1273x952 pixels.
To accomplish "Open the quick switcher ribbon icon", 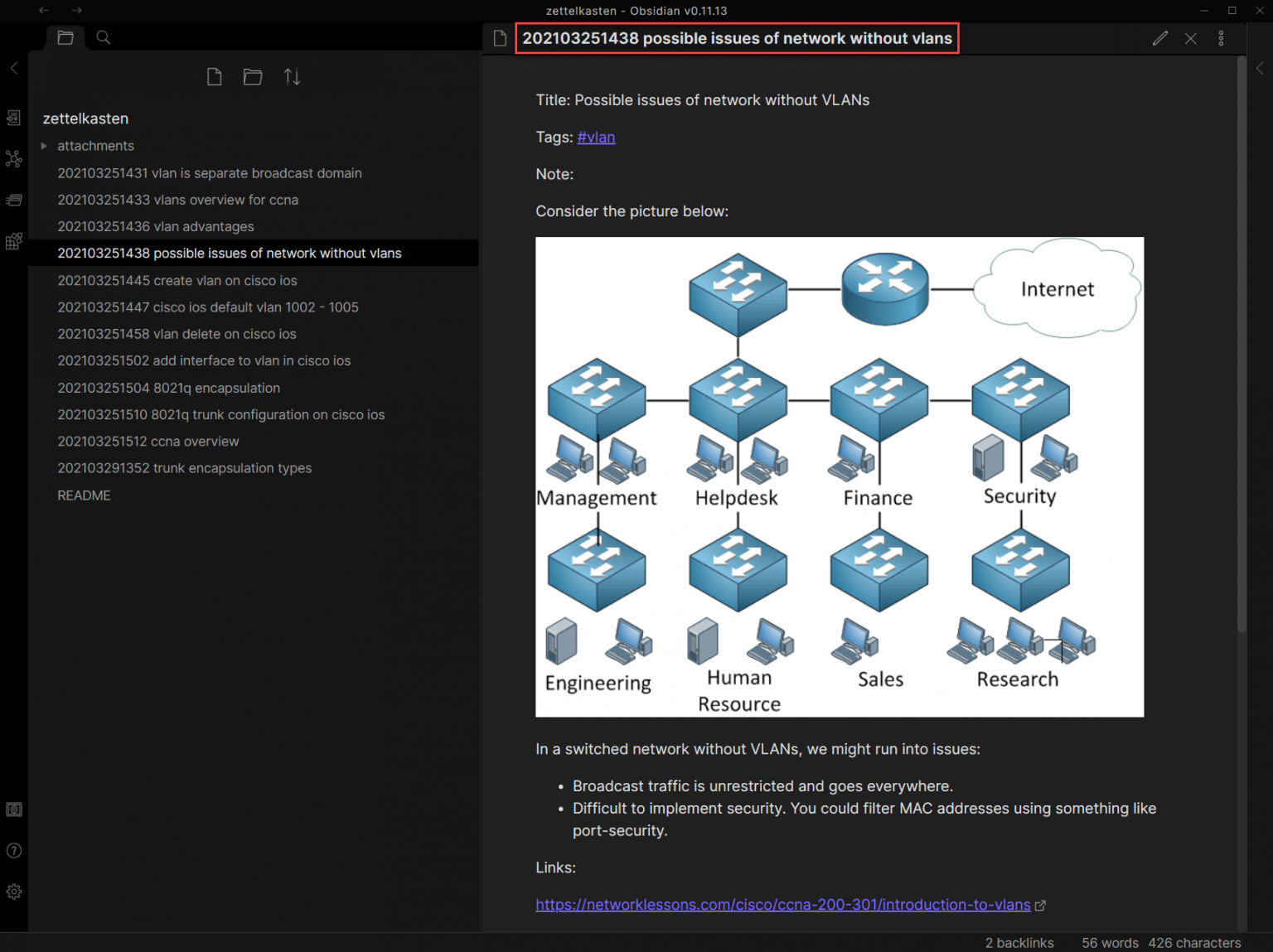I will pyautogui.click(x=14, y=118).
